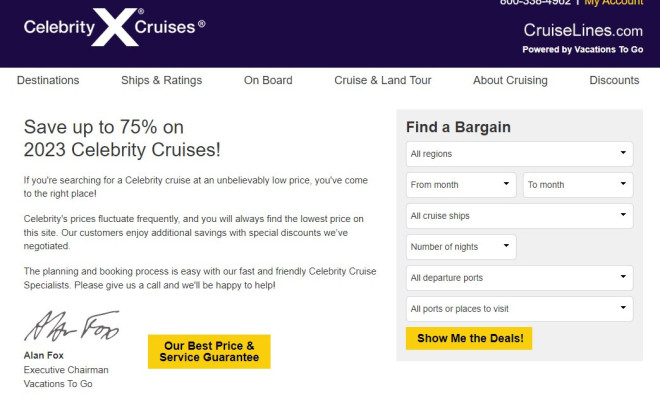This screenshot has width=660, height=401.
Task: Open the About Cruising menu
Action: click(x=510, y=80)
